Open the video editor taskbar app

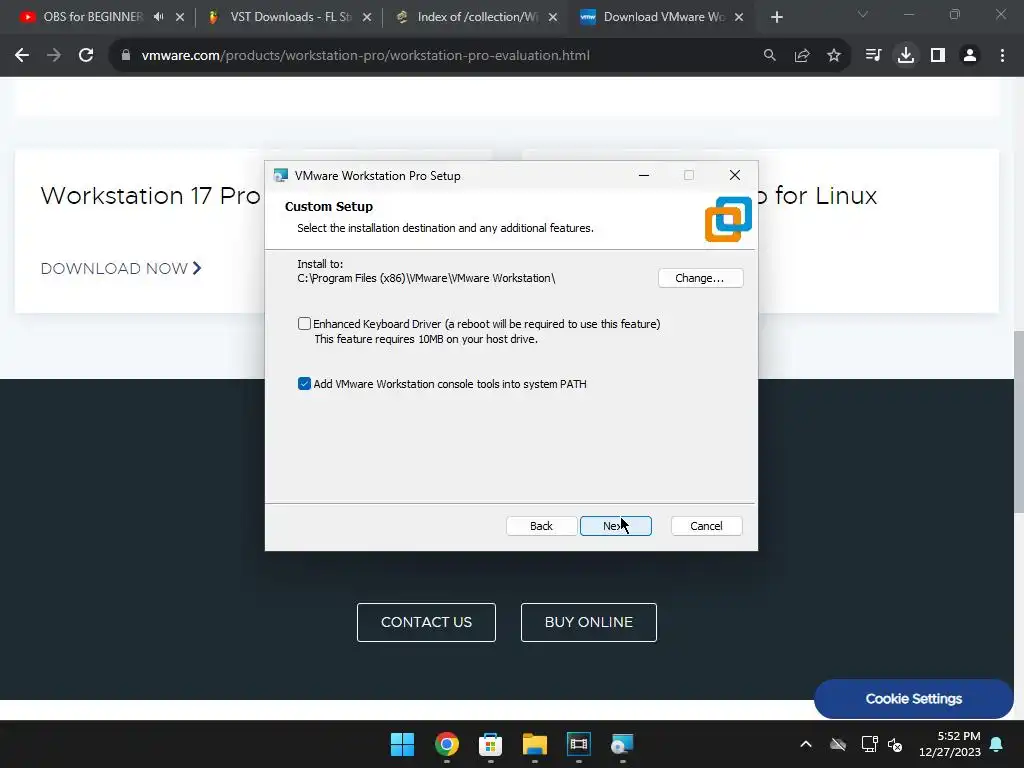(x=579, y=744)
